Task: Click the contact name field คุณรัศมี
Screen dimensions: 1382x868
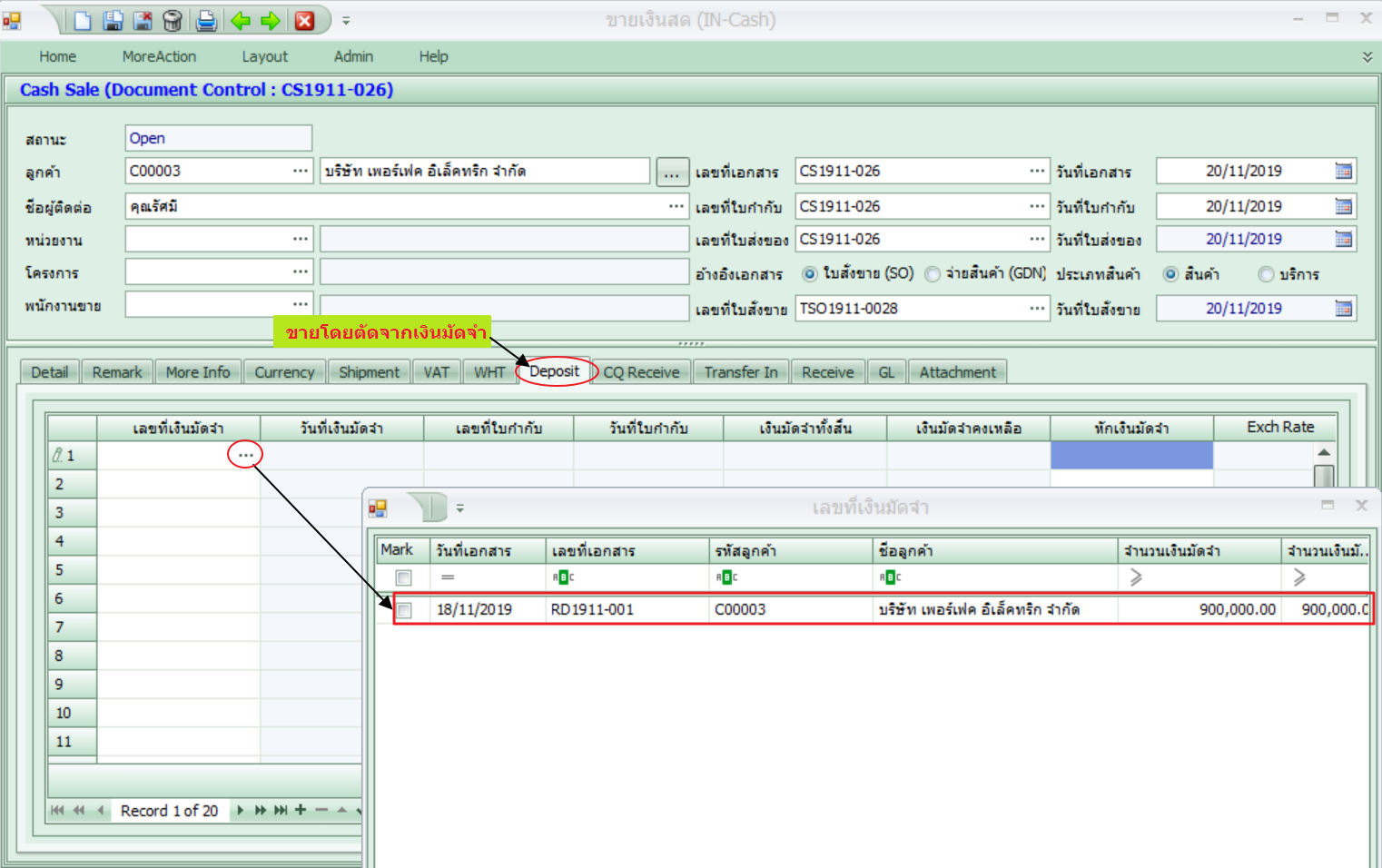Action: pyautogui.click(x=395, y=206)
